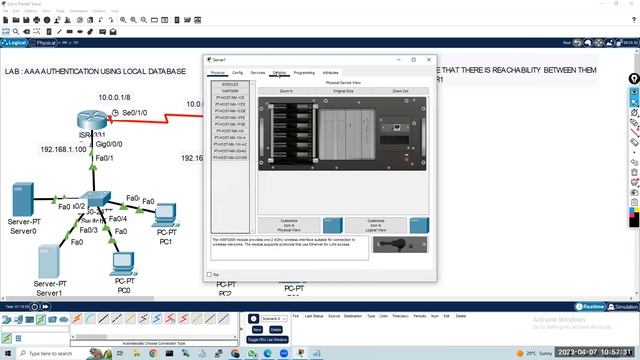This screenshot has width=640, height=360.
Task: Choose the Draw Rectangle tool
Action: click(x=70, y=31)
